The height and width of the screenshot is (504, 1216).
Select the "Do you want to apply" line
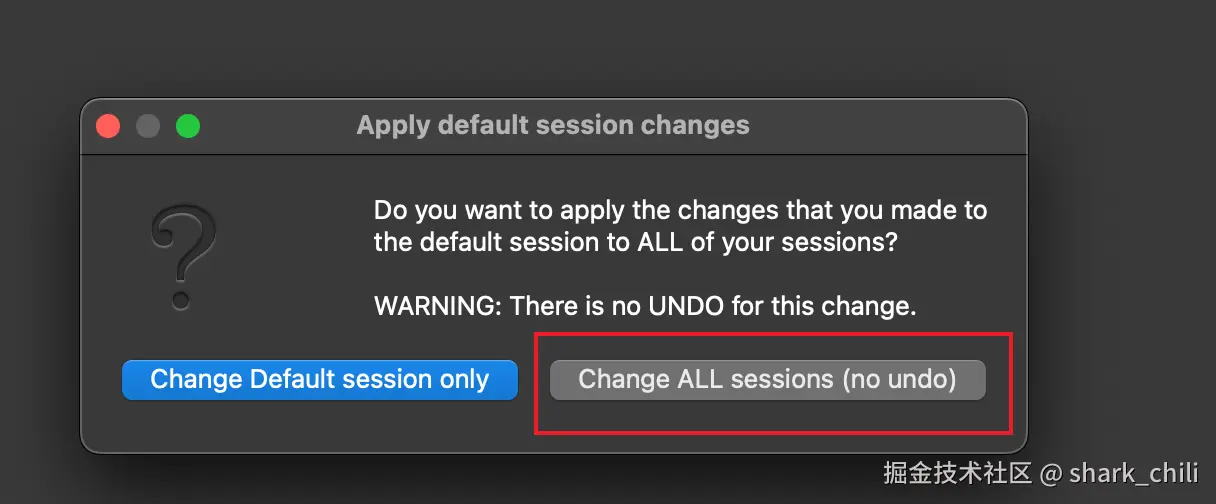tap(680, 211)
